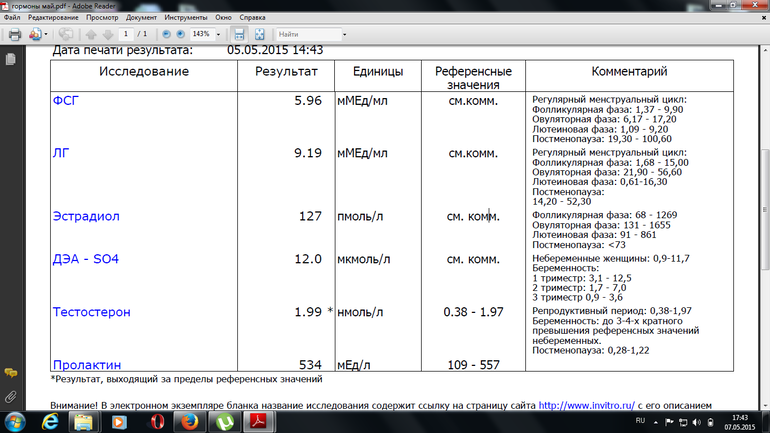The width and height of the screenshot is (770, 433).
Task: Open the Pages thumbnails panel
Action: (x=11, y=60)
